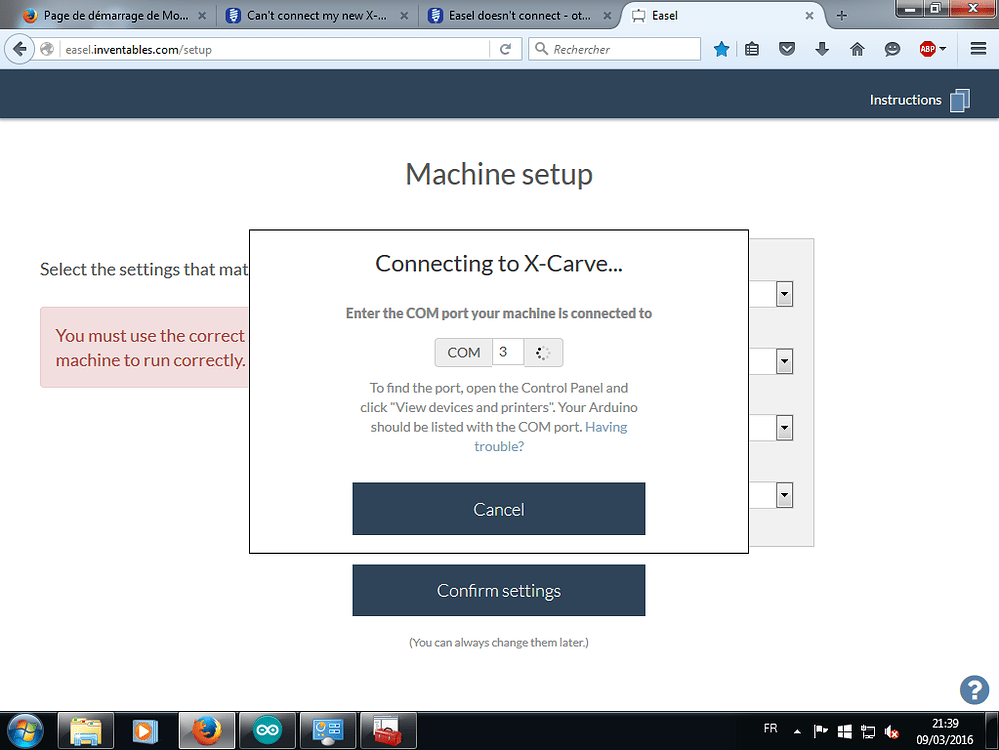Cancel the X-Carve connection dialog
Viewport: 999px width, 750px height.
498,509
